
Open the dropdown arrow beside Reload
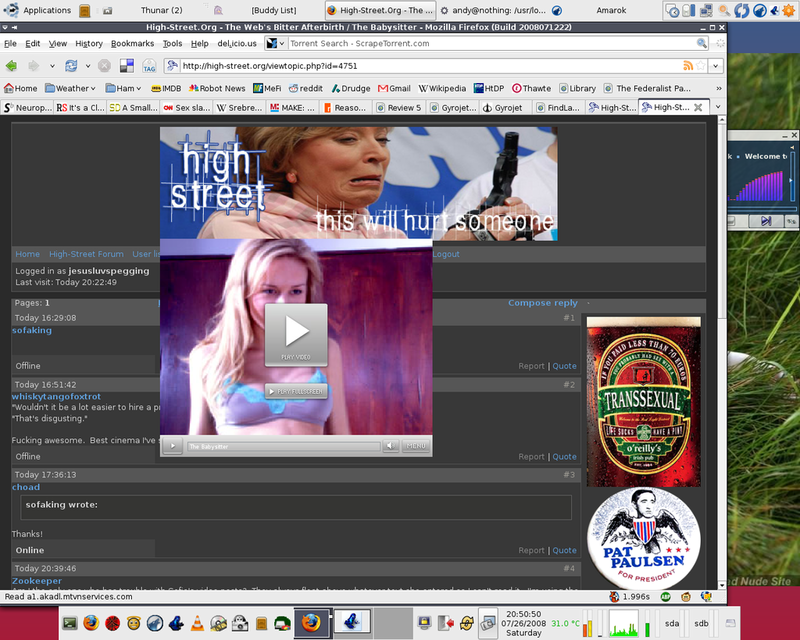(88, 66)
